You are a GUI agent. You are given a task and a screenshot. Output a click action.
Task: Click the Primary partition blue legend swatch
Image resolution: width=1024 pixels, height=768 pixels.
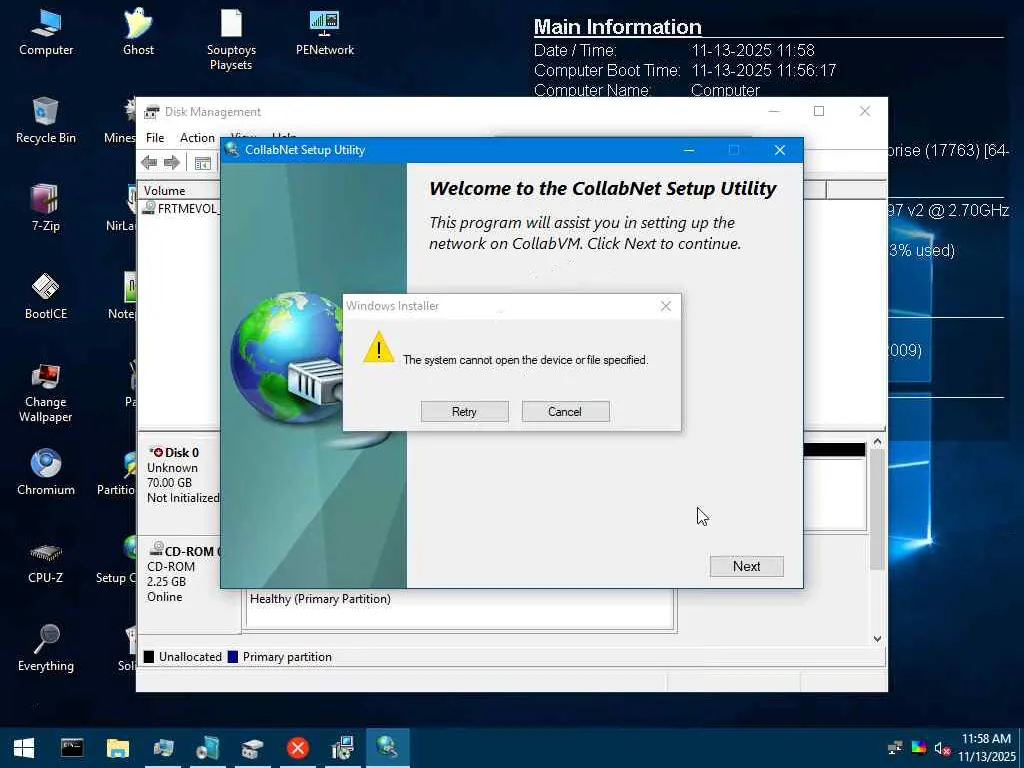pos(232,657)
